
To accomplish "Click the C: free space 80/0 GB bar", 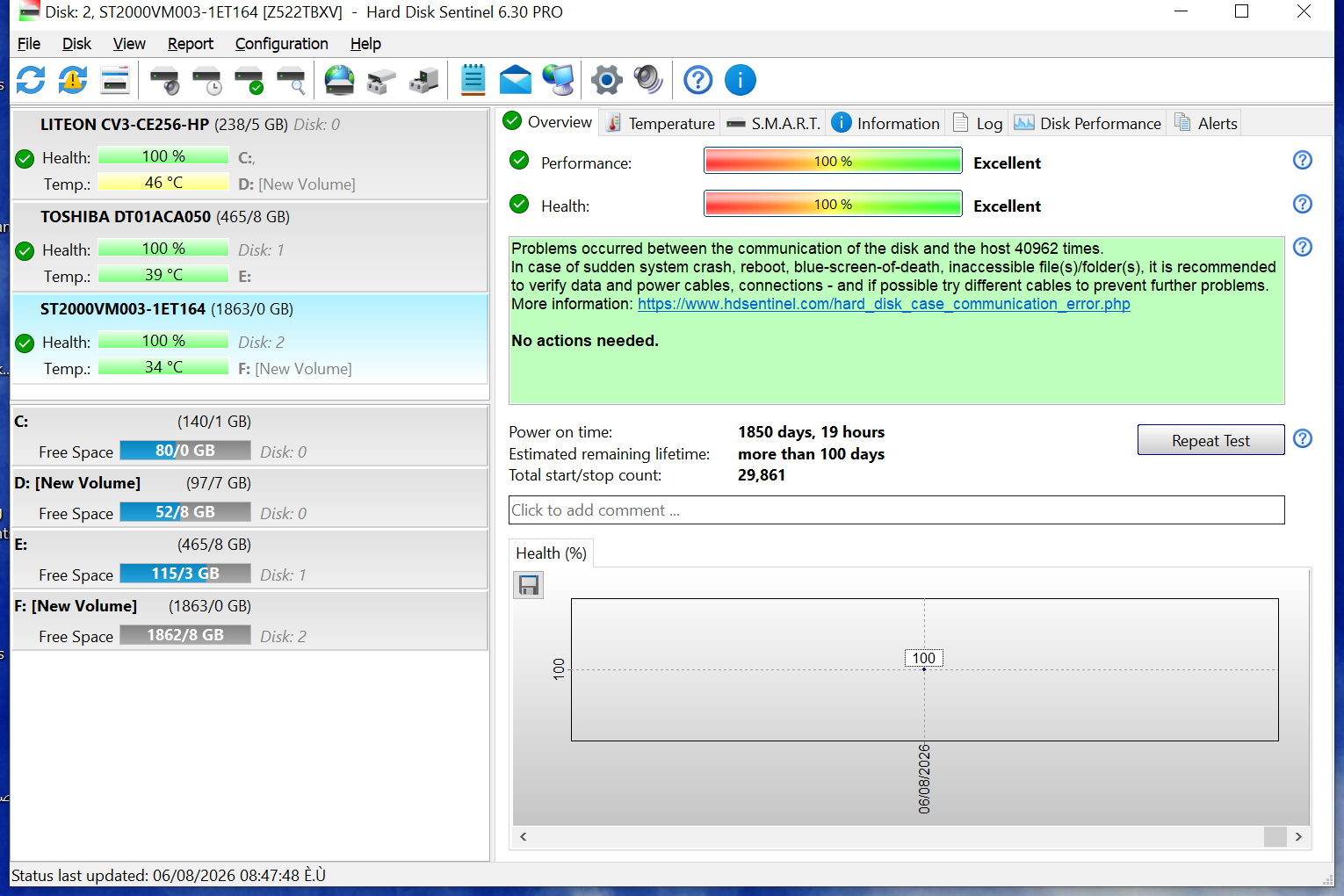I will [185, 451].
